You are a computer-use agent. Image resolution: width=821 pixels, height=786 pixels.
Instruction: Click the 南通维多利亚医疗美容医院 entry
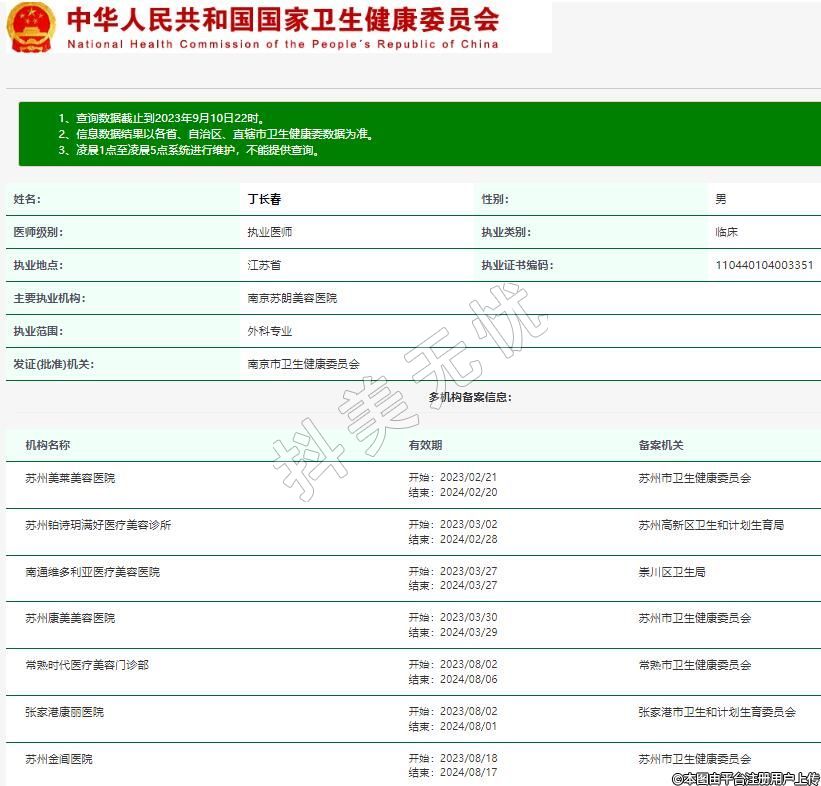pos(92,572)
